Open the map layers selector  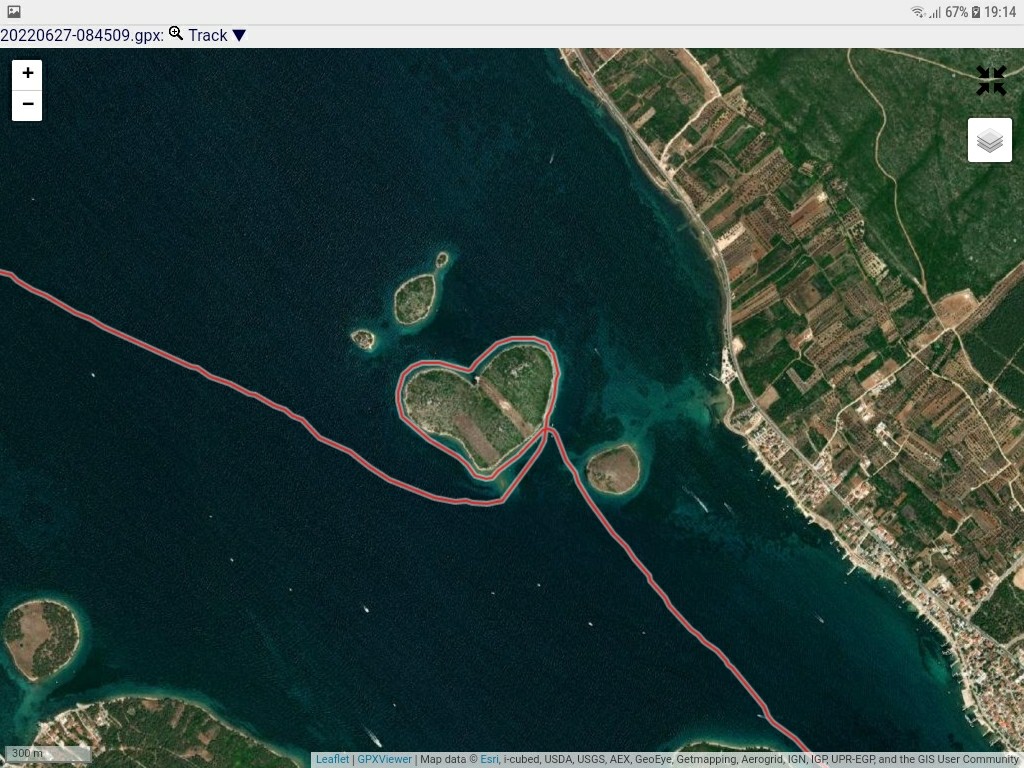(x=989, y=140)
